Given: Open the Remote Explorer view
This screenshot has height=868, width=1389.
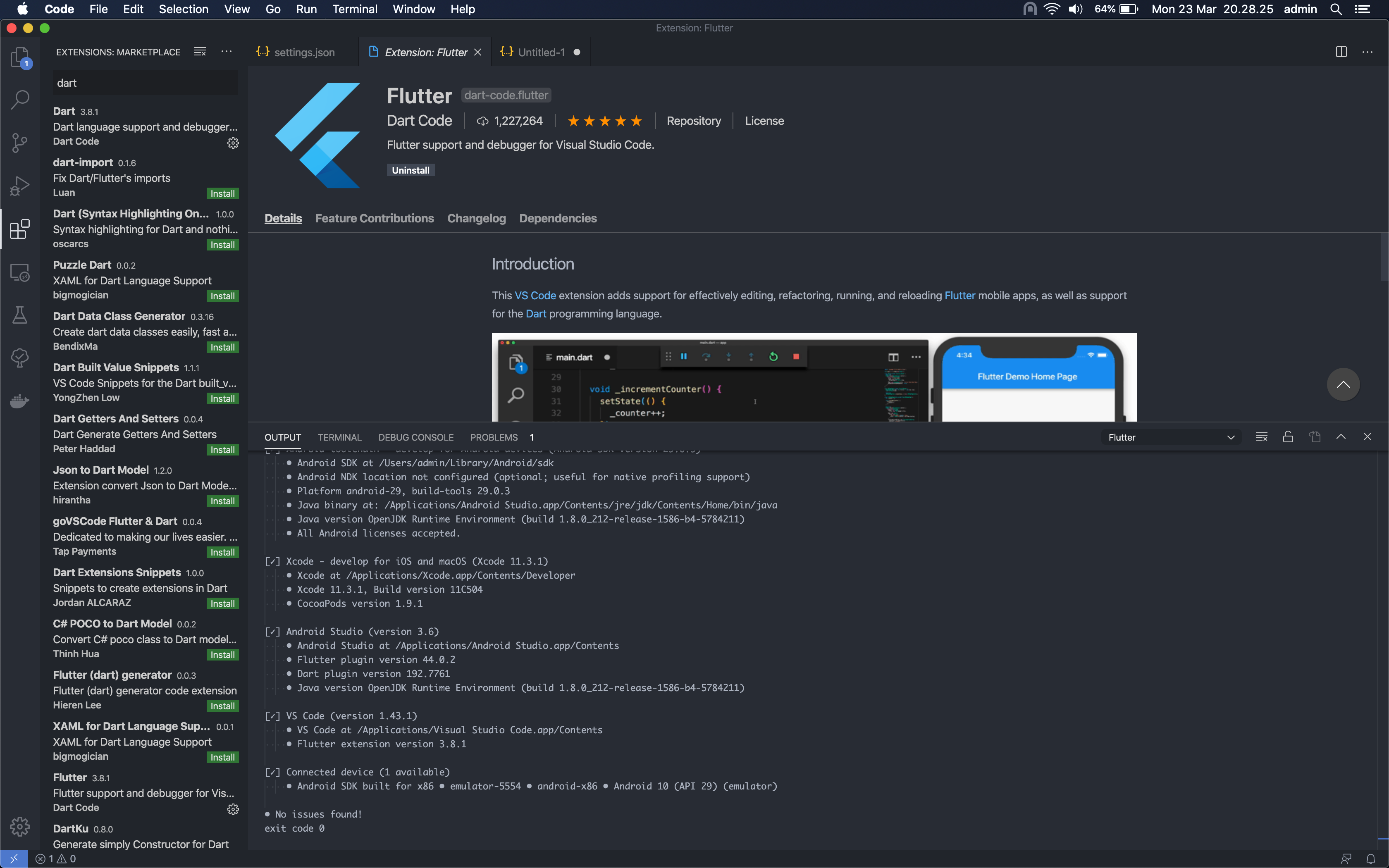Looking at the screenshot, I should 20,272.
